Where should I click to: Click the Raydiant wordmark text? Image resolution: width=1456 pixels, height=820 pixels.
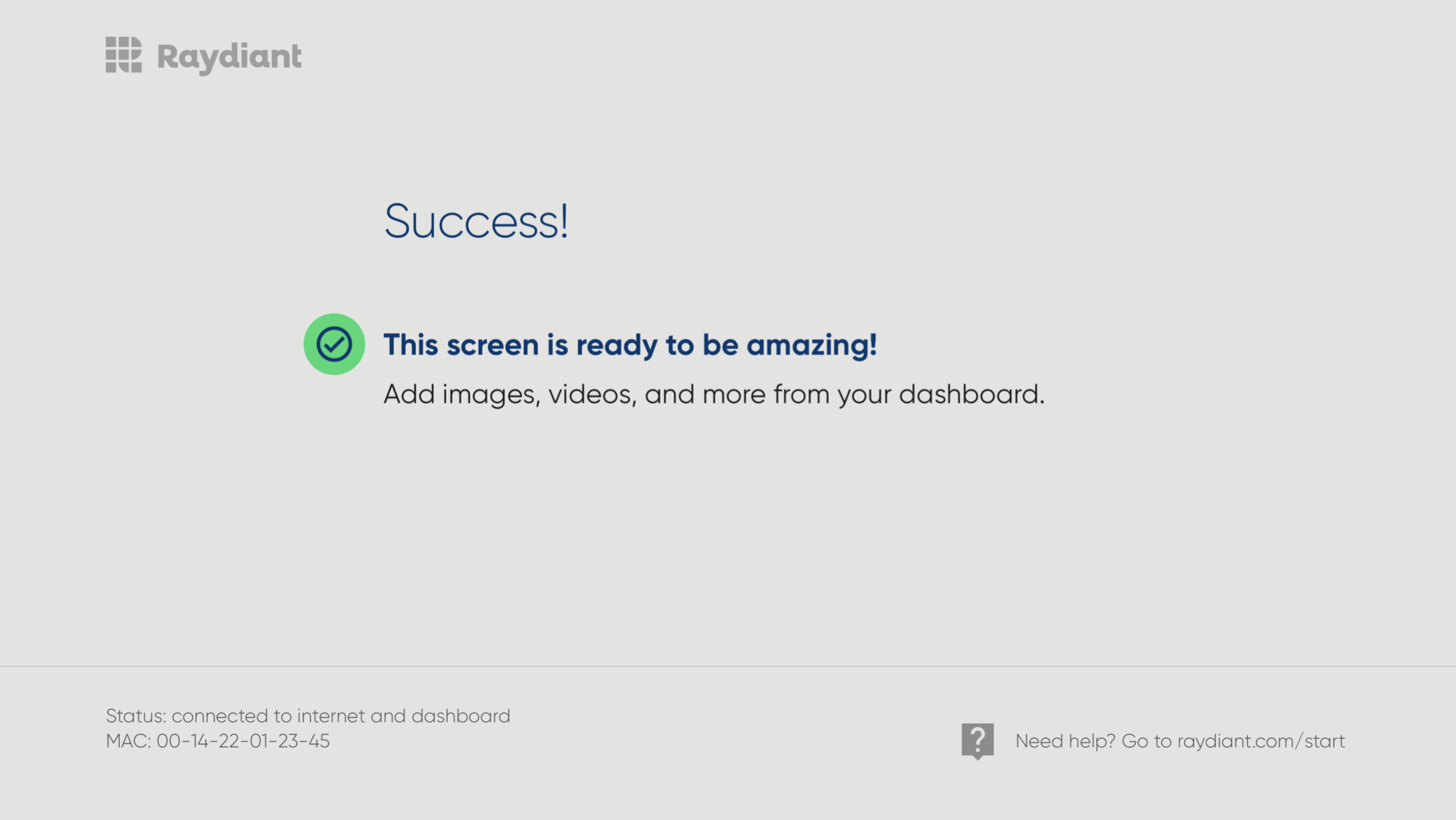229,56
